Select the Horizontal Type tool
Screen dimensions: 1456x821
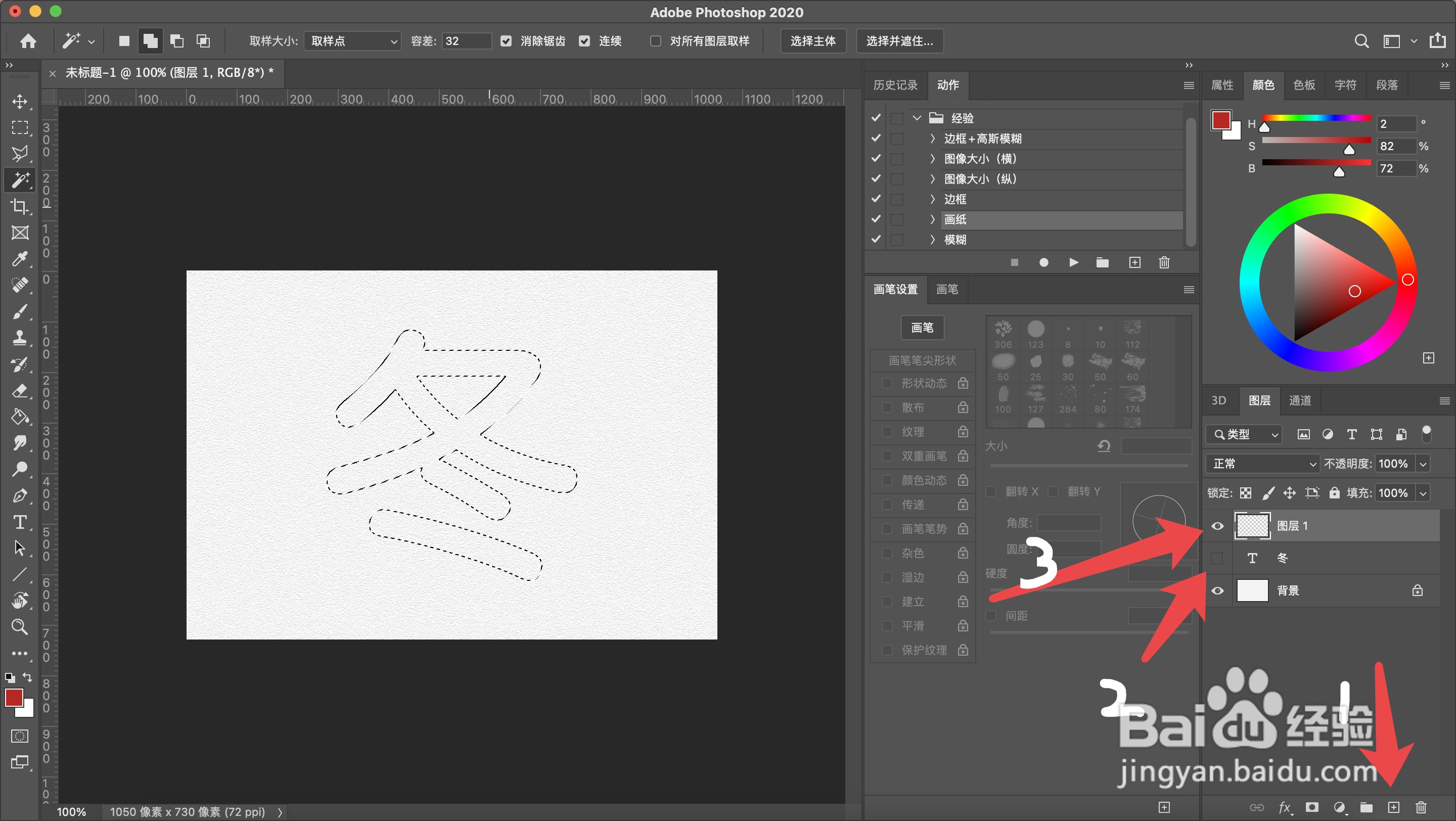coord(20,522)
